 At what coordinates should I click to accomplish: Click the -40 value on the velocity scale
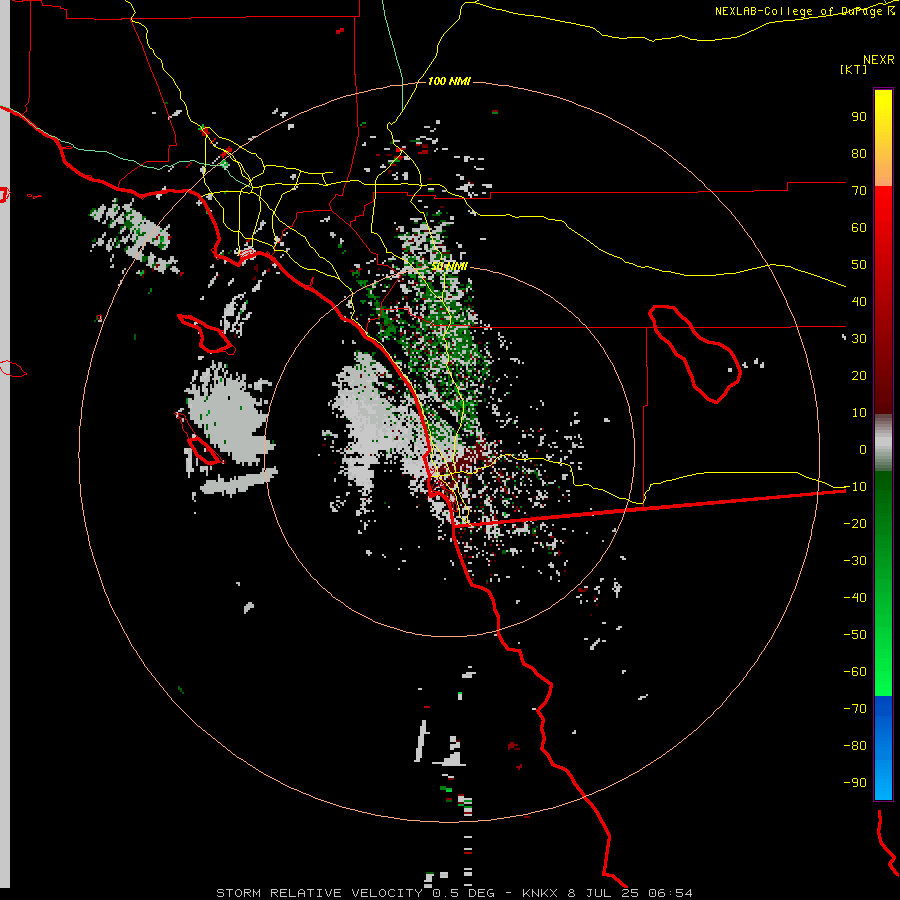pos(855,598)
